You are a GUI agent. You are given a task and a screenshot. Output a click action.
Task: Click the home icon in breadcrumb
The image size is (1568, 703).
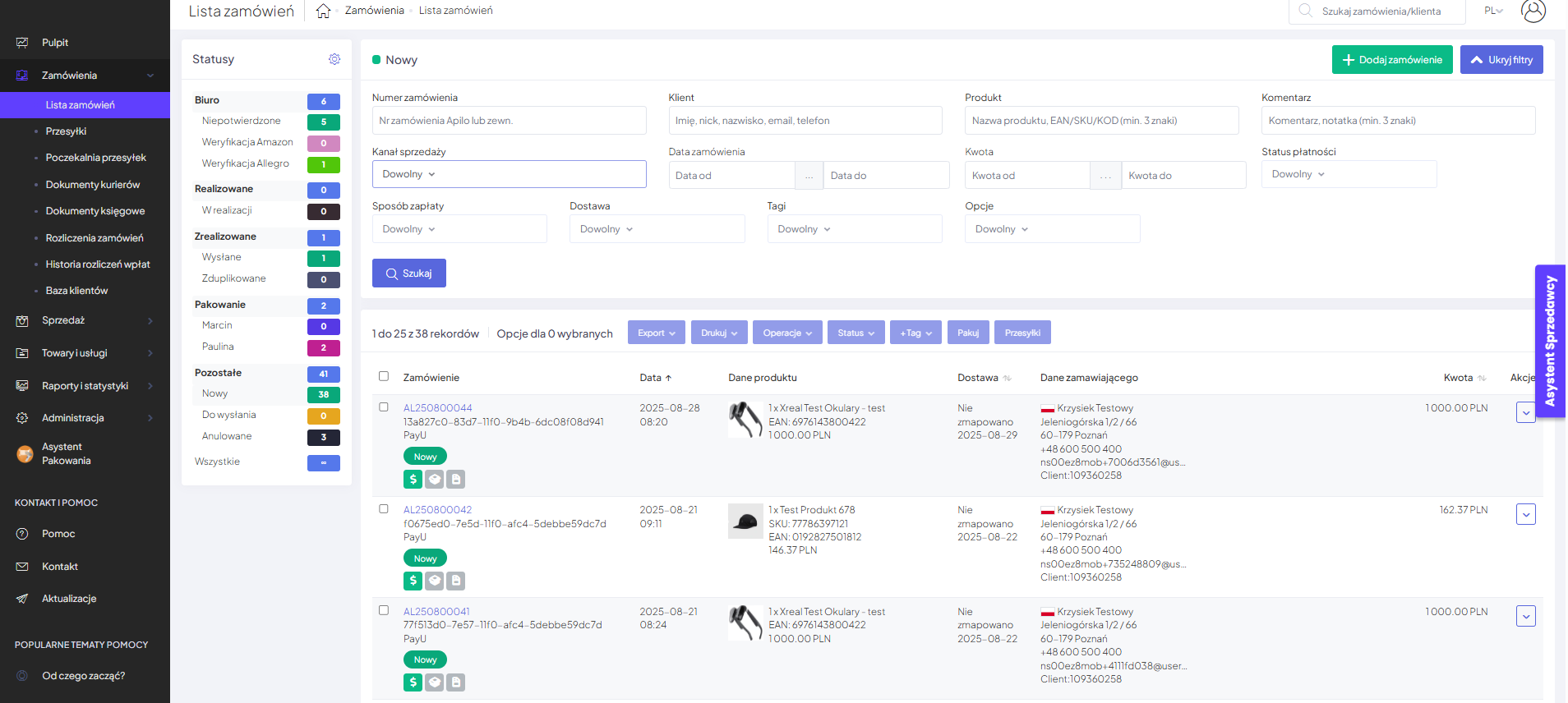click(323, 11)
